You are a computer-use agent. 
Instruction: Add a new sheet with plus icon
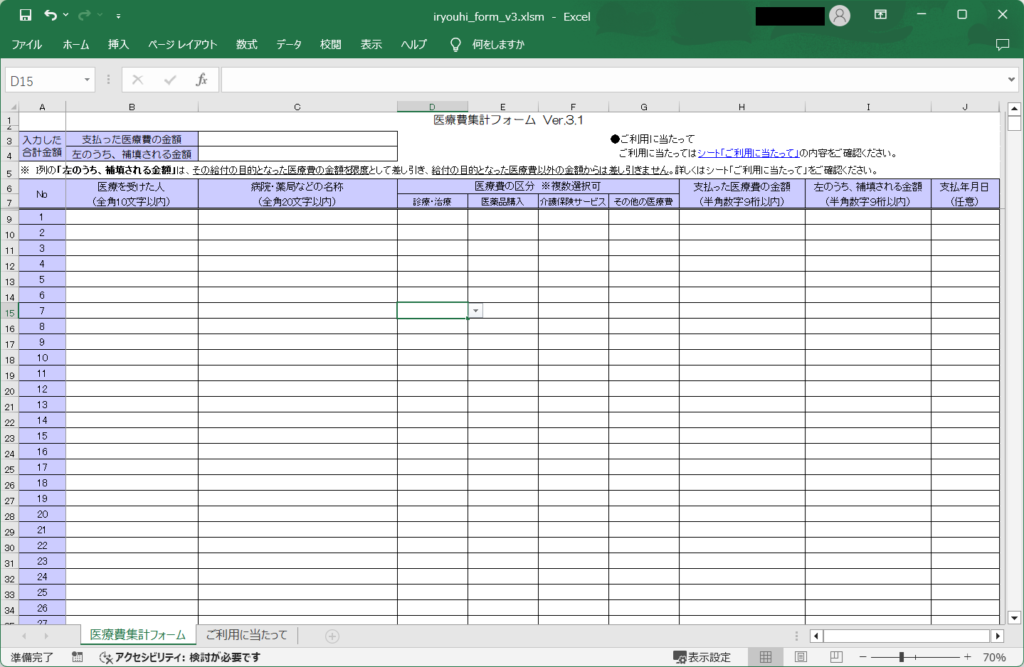click(332, 636)
